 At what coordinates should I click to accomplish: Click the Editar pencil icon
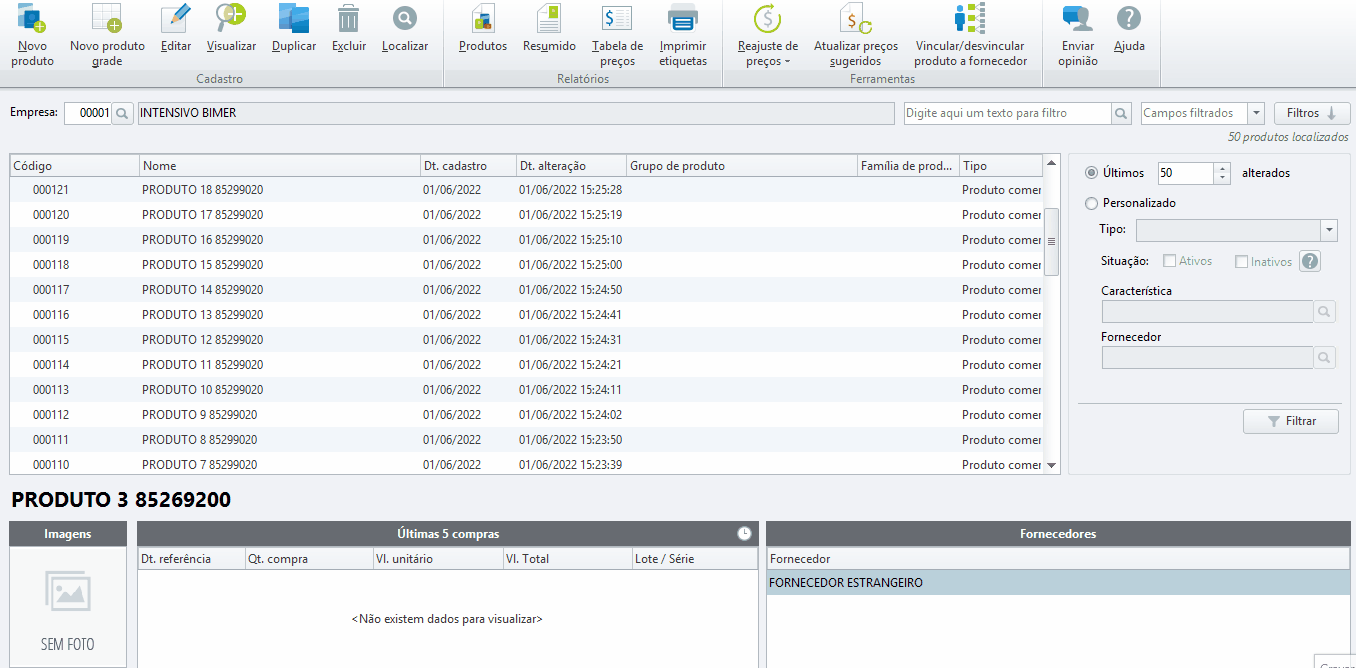coord(176,18)
